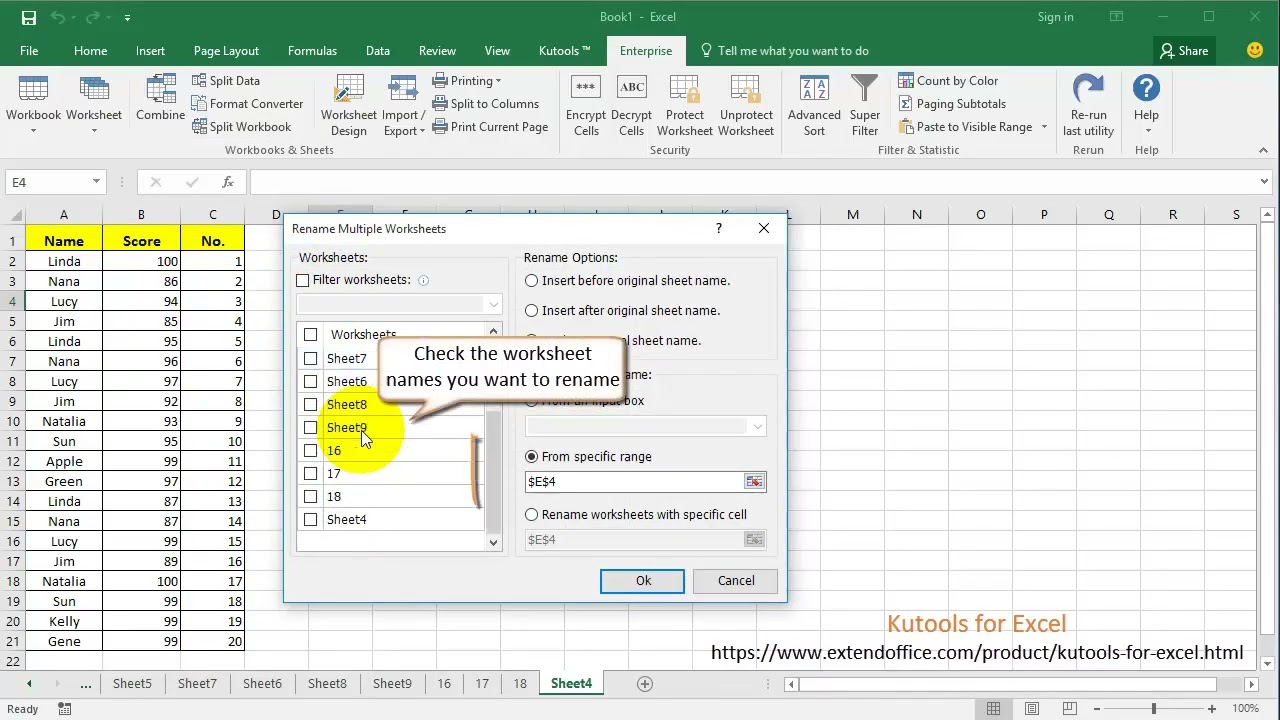Click Ok in Rename Multiple Worksheets
1280x720 pixels.
pos(643,581)
